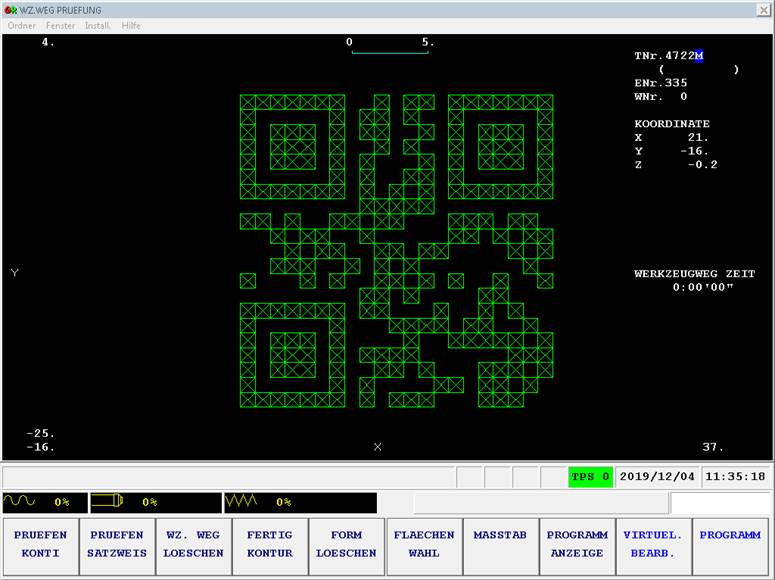
Task: Click the 4. axis limit value
Action: tap(48, 42)
